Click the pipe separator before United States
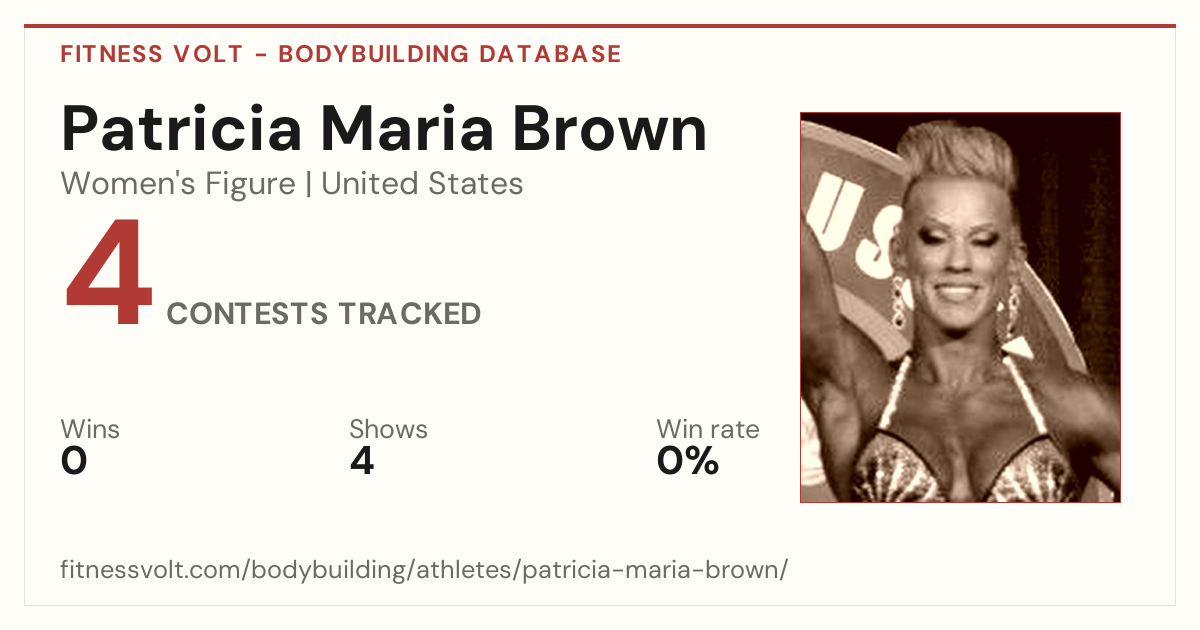Image resolution: width=1200 pixels, height=630 pixels. (308, 184)
